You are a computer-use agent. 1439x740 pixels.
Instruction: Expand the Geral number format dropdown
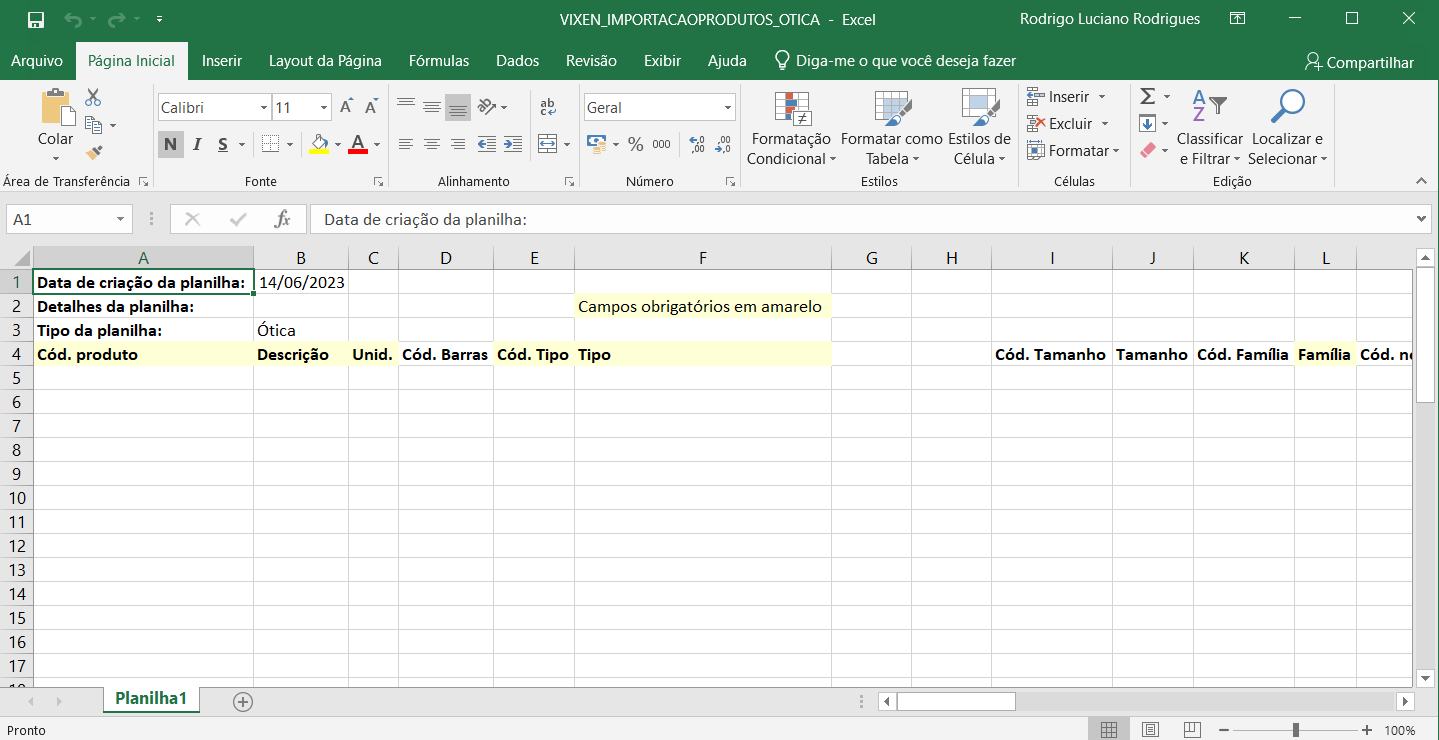pos(727,108)
